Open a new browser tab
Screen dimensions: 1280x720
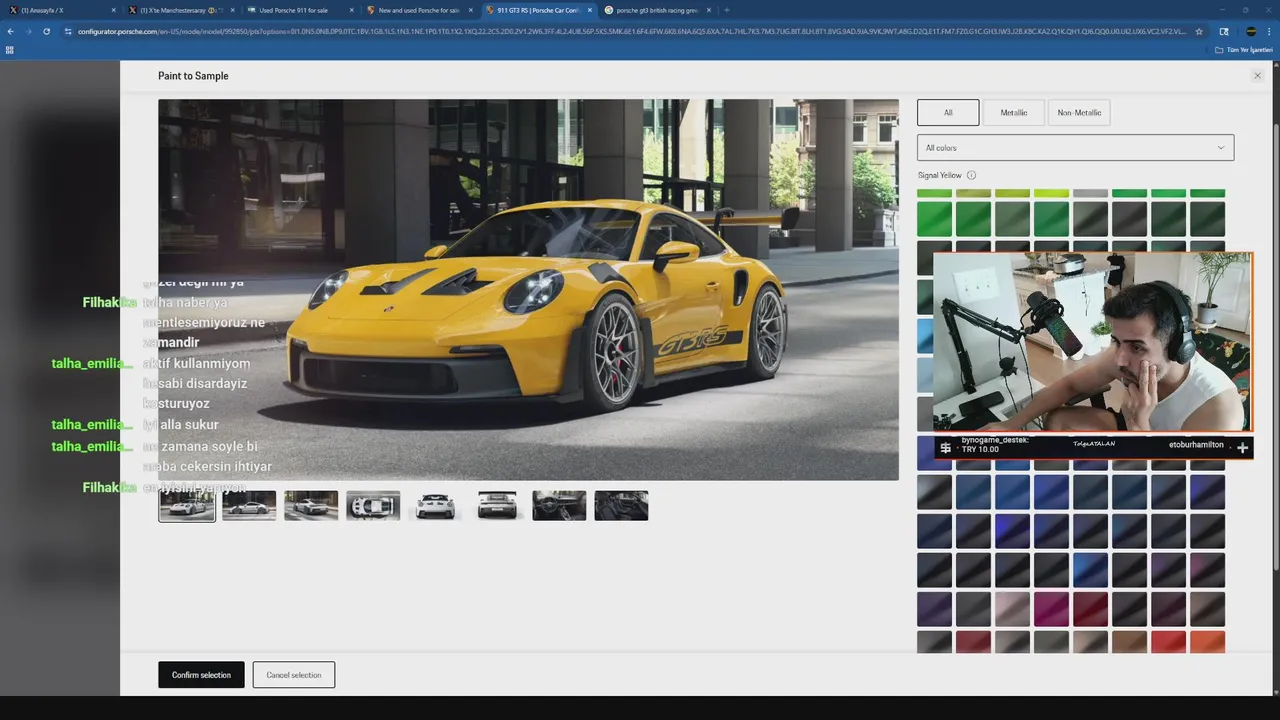click(x=726, y=10)
